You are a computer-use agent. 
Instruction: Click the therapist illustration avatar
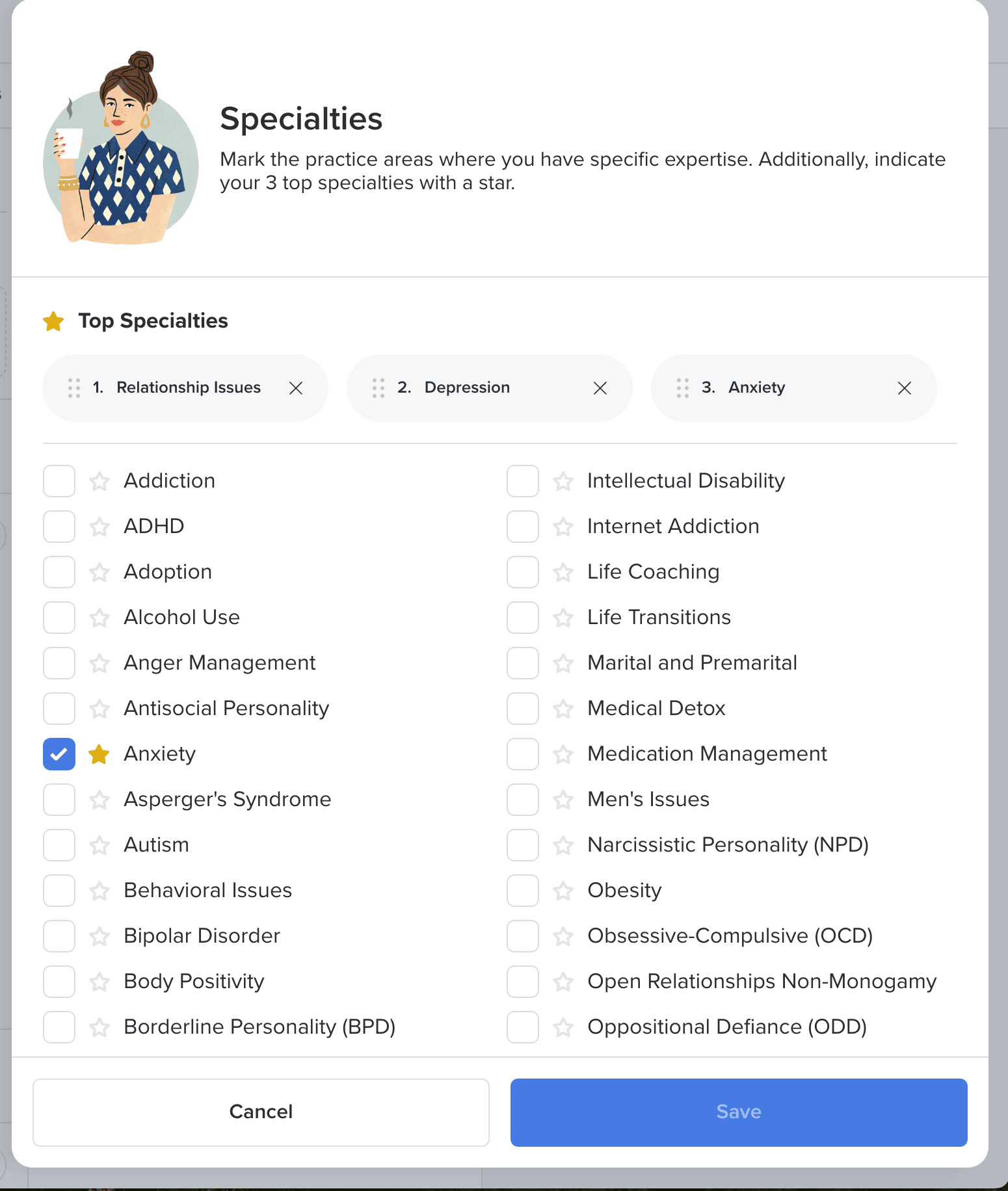pyautogui.click(x=121, y=148)
